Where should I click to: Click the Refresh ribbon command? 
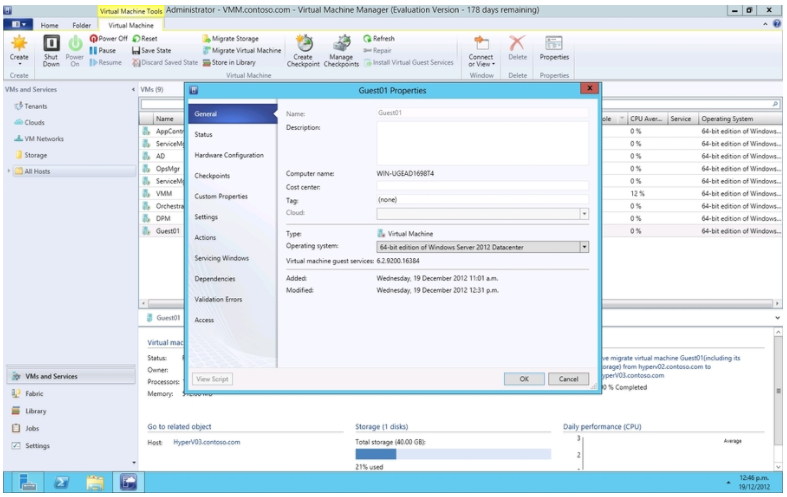[x=379, y=39]
